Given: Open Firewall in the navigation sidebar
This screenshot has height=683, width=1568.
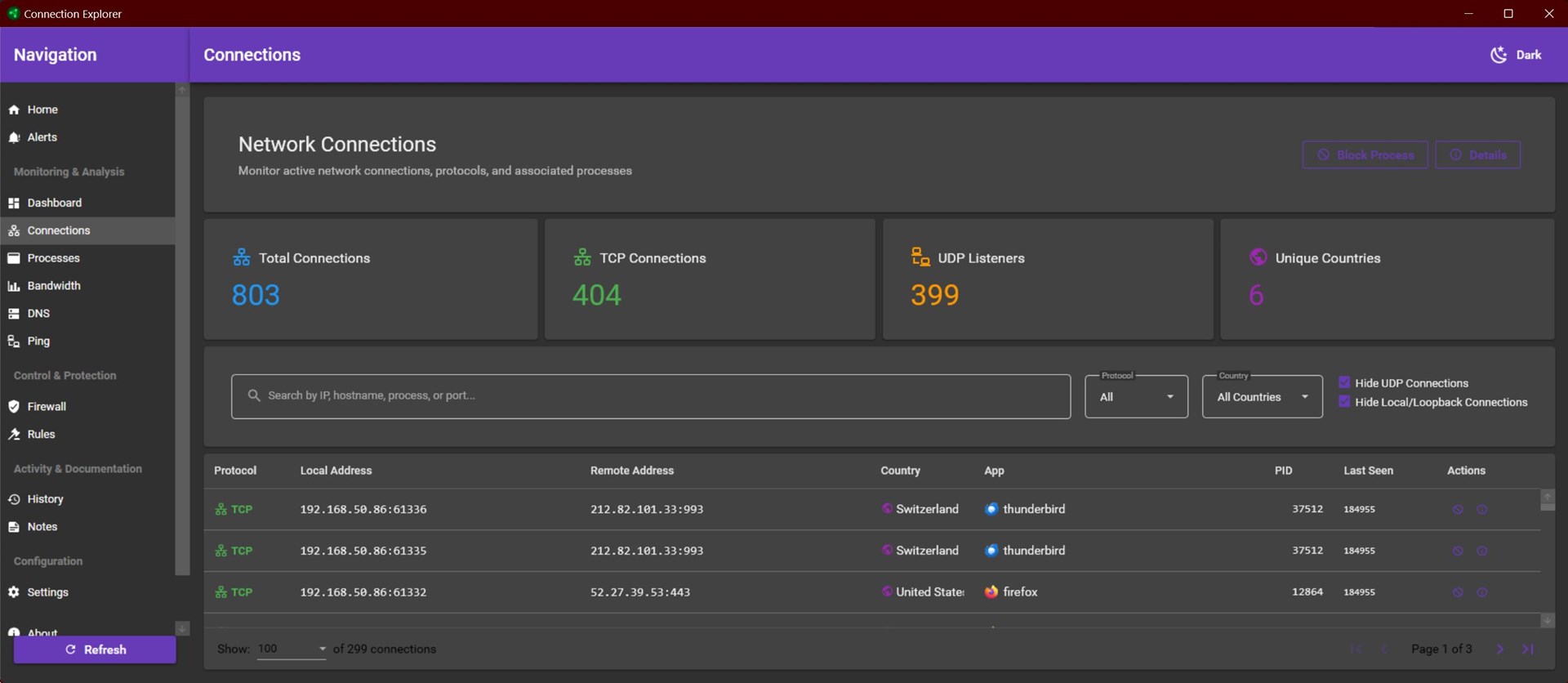Looking at the screenshot, I should click(x=47, y=407).
